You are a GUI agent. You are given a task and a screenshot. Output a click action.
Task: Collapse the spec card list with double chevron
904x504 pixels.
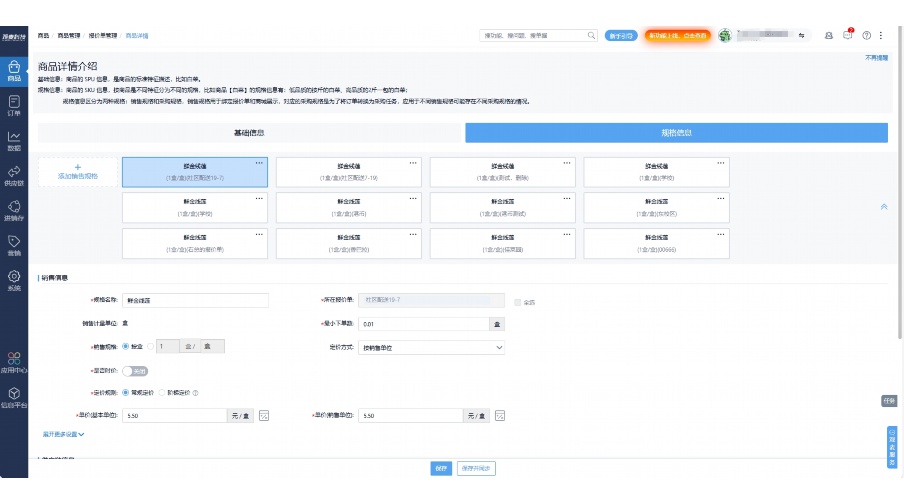click(x=883, y=207)
